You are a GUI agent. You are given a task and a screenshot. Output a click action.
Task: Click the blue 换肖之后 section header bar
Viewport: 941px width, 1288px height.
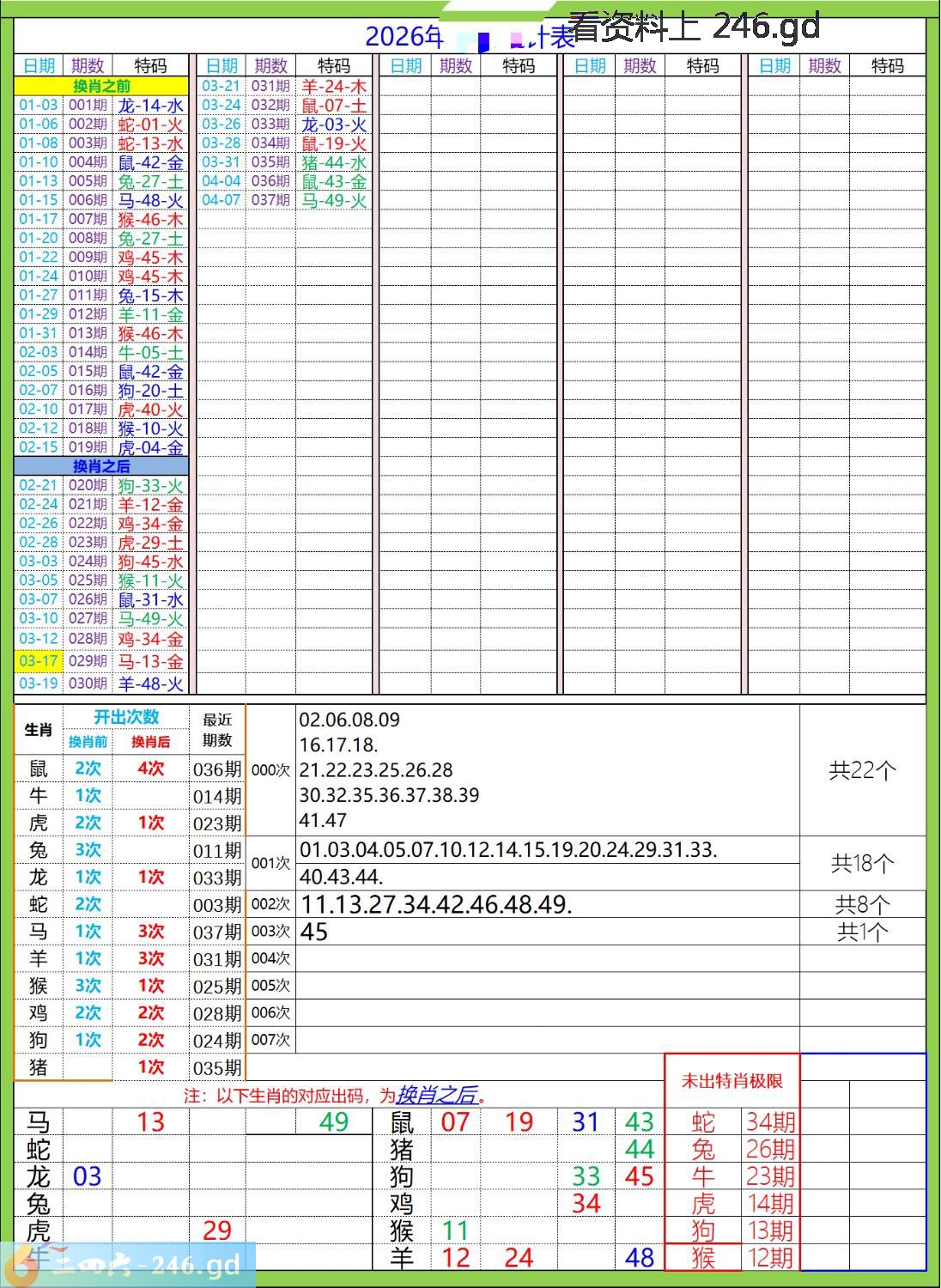pyautogui.click(x=101, y=466)
